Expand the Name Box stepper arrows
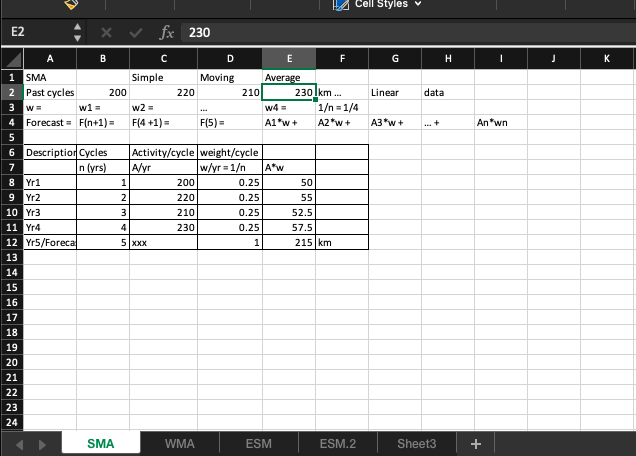 77,32
